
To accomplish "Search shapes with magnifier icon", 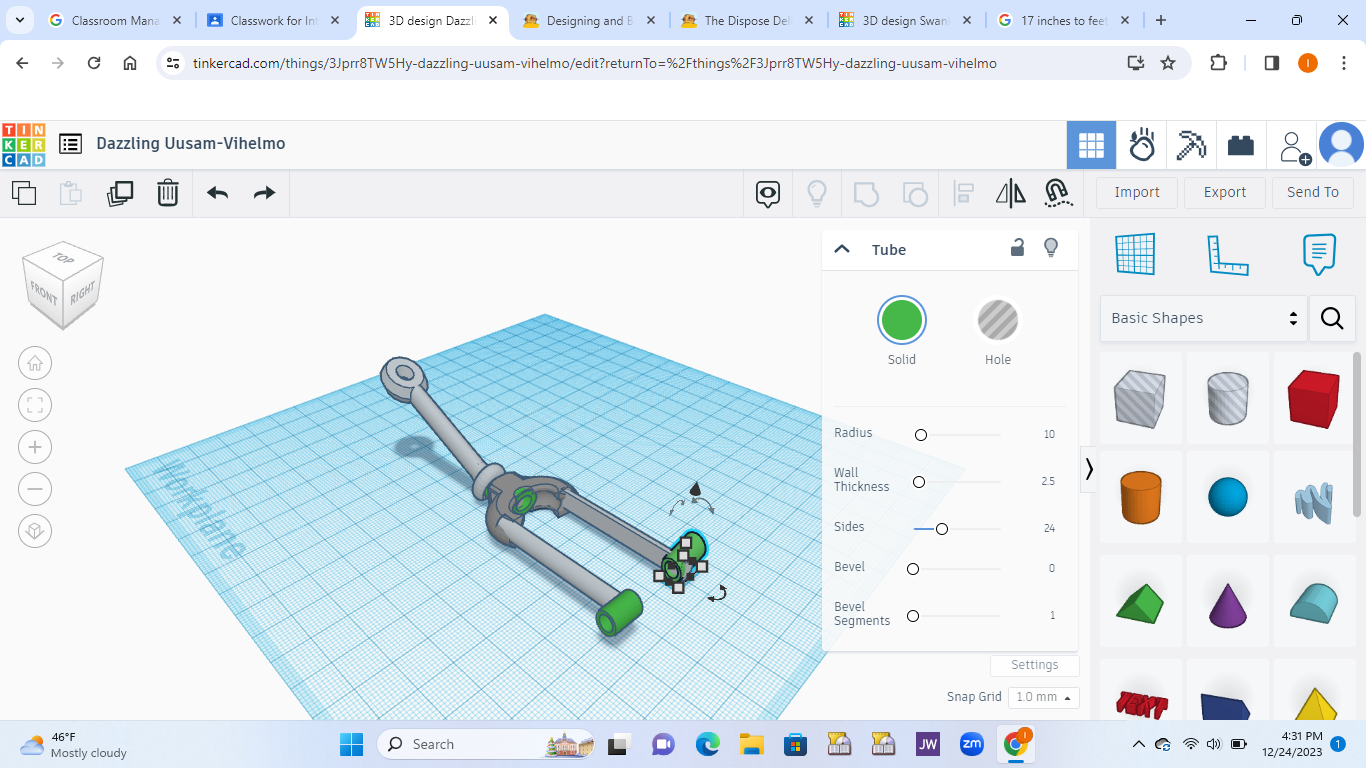I will (1332, 318).
